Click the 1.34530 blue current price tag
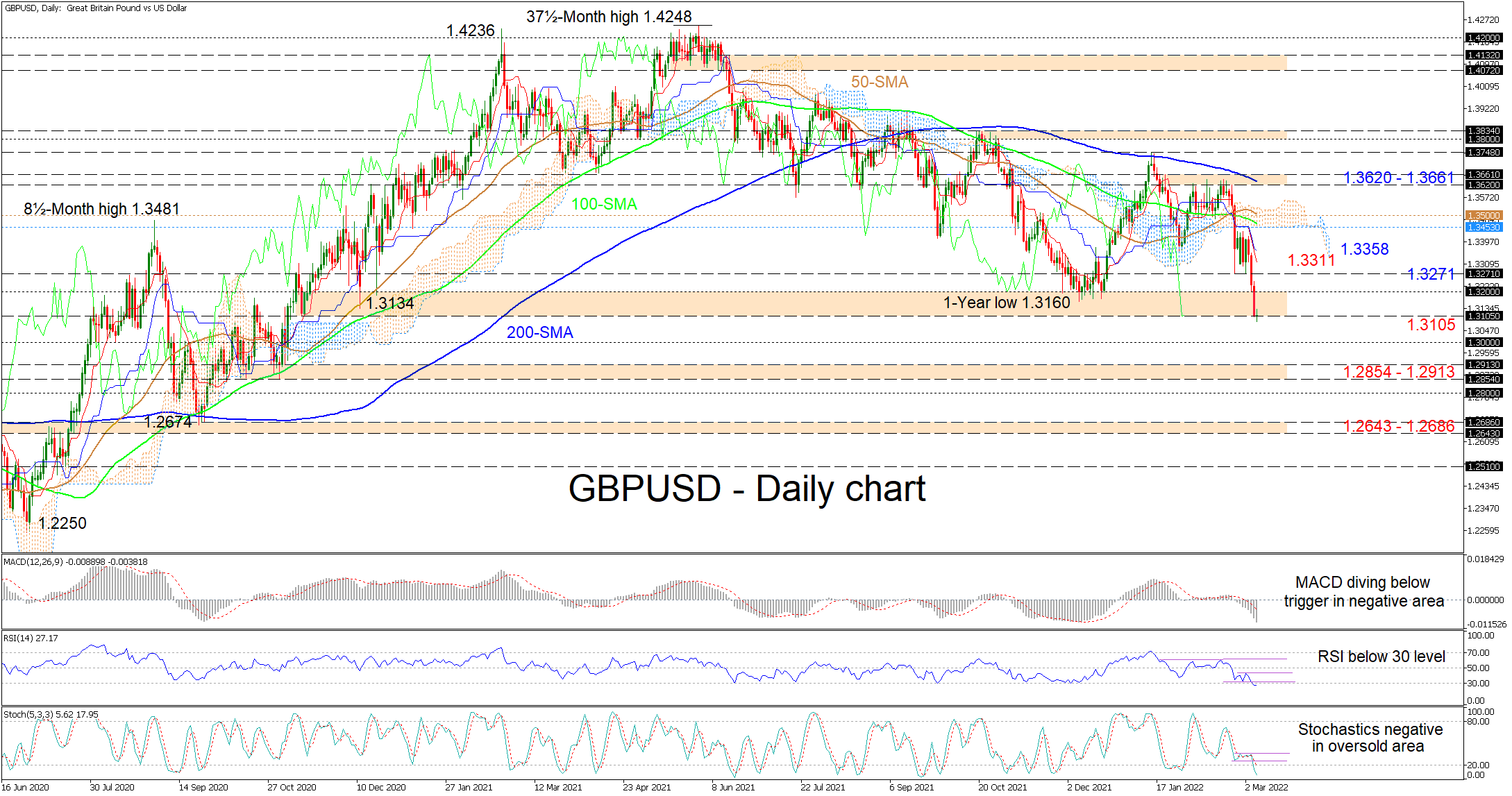The image size is (1512, 796). tap(1483, 227)
